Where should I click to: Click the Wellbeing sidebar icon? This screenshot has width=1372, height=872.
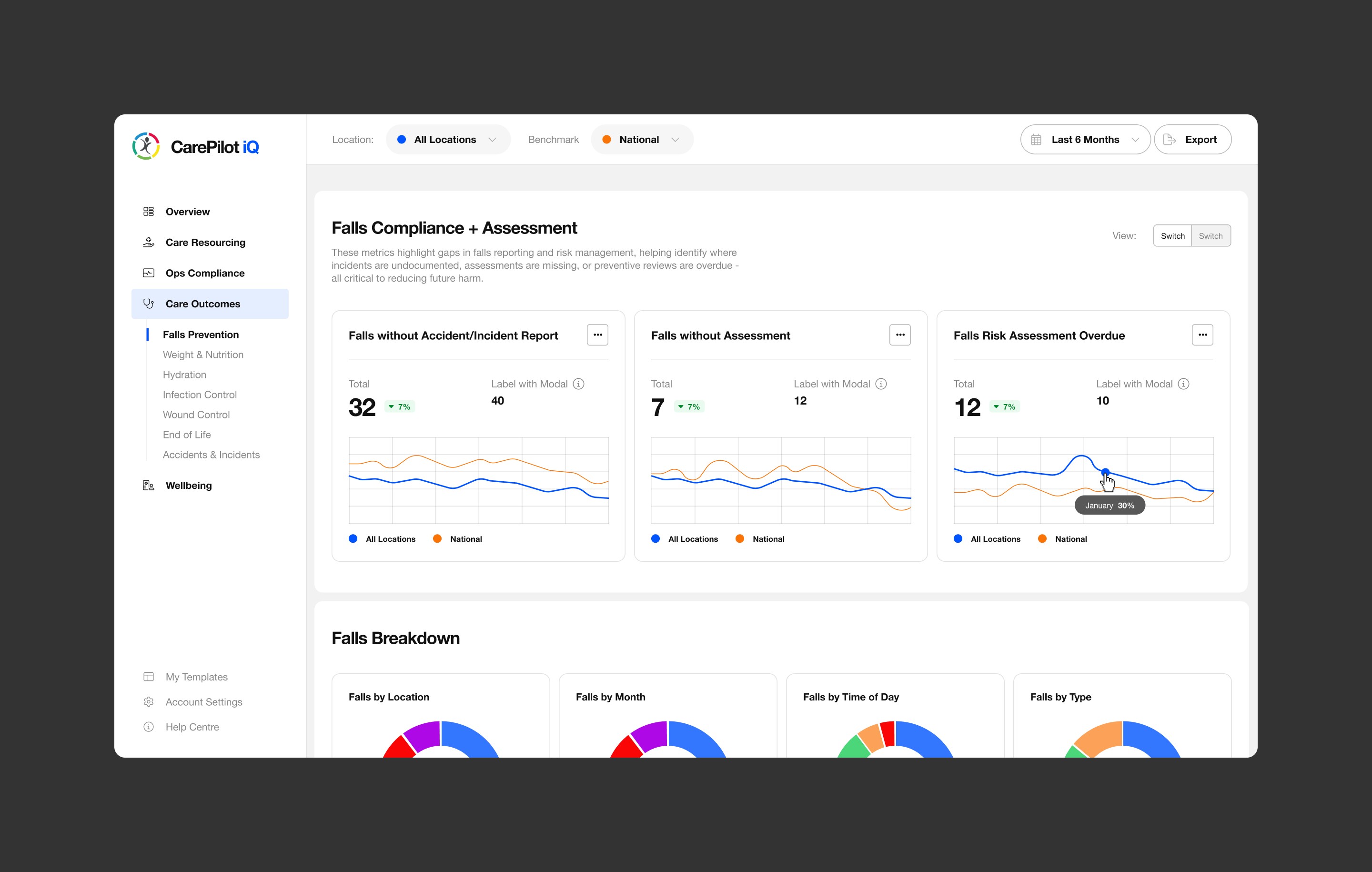(x=149, y=486)
